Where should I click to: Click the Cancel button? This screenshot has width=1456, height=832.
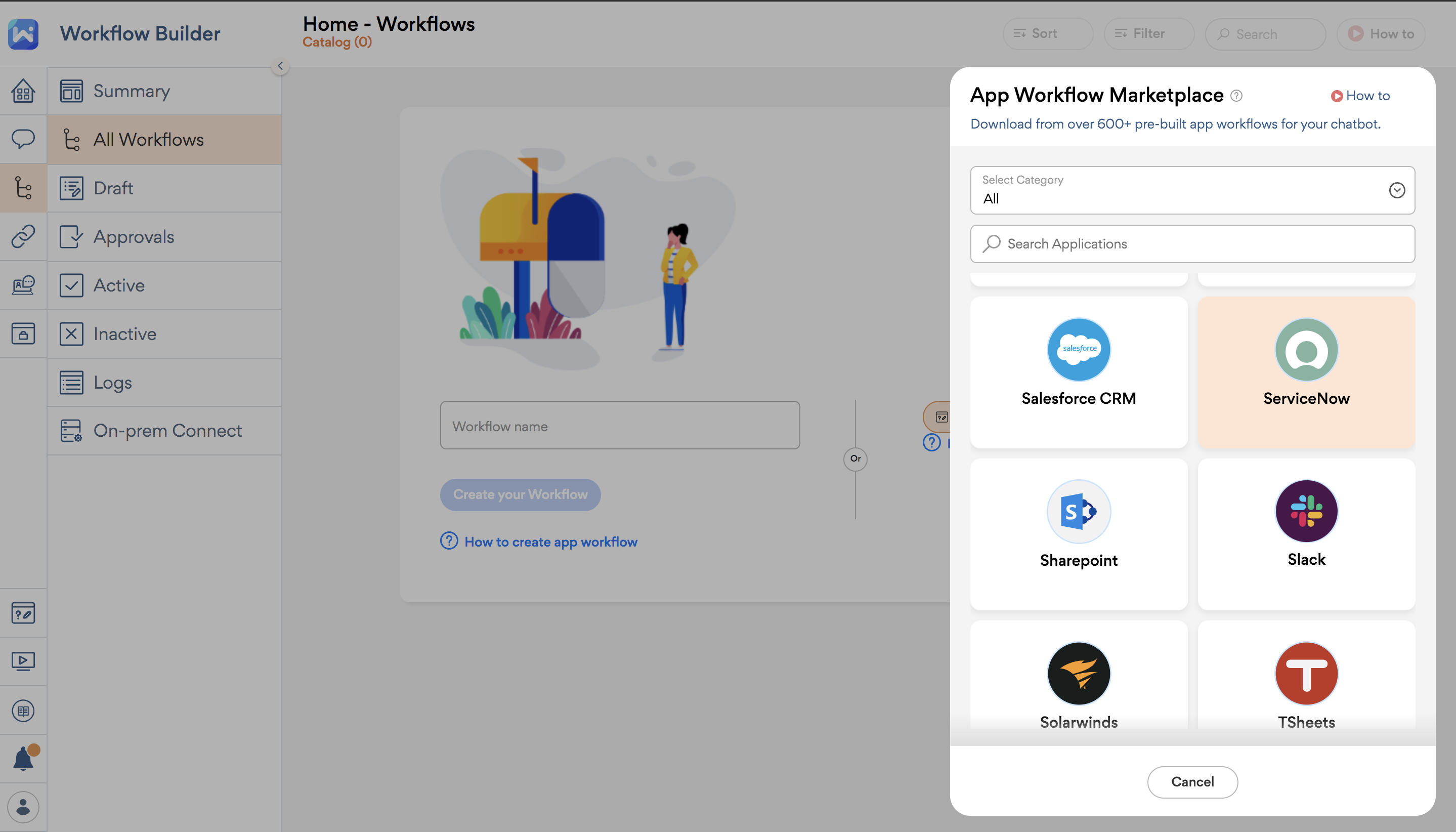pyautogui.click(x=1192, y=781)
